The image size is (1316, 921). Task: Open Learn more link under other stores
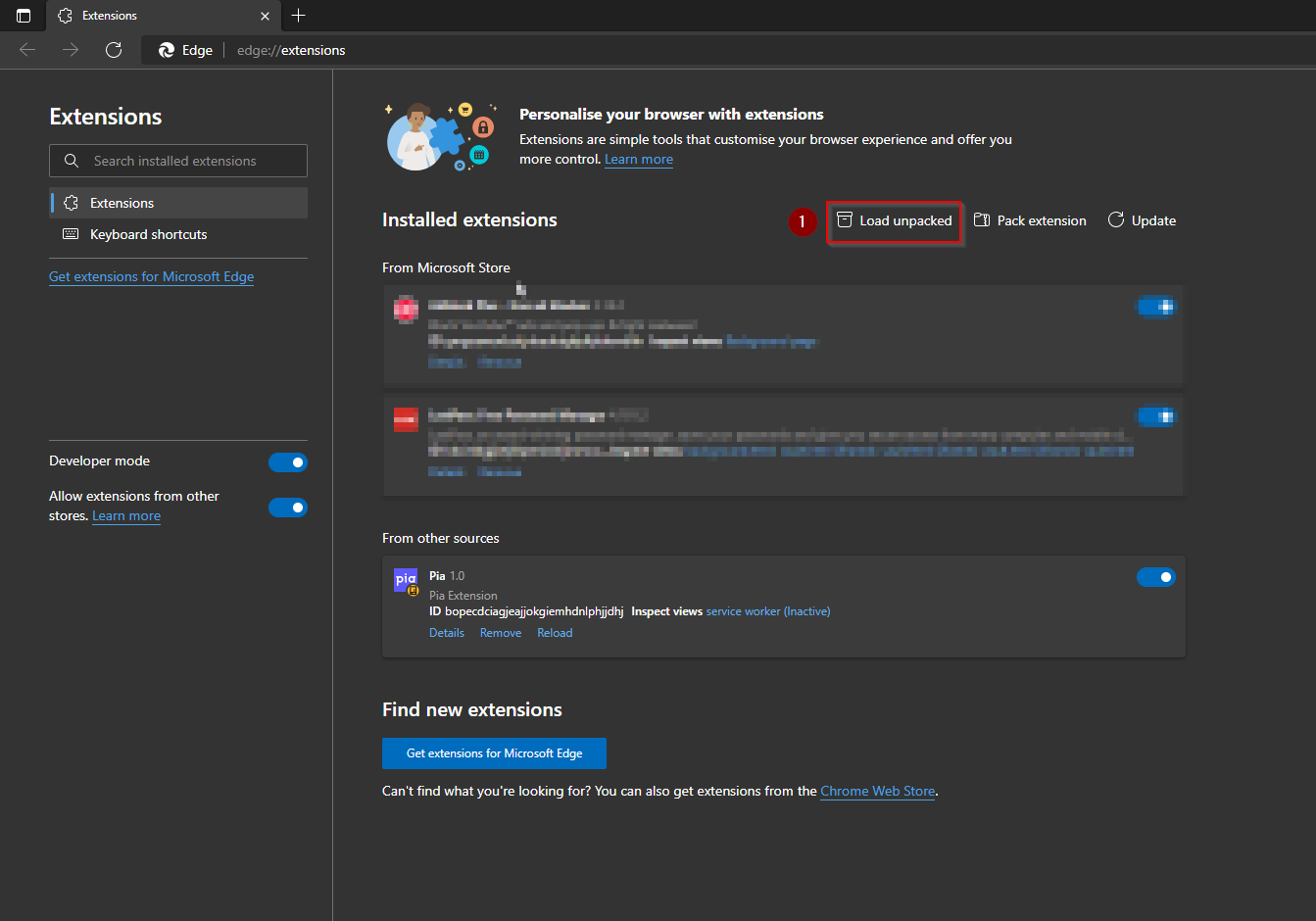(x=126, y=516)
